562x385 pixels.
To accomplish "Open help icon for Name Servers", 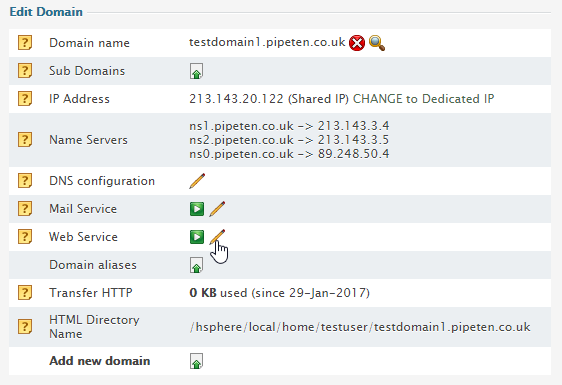I will coord(25,140).
